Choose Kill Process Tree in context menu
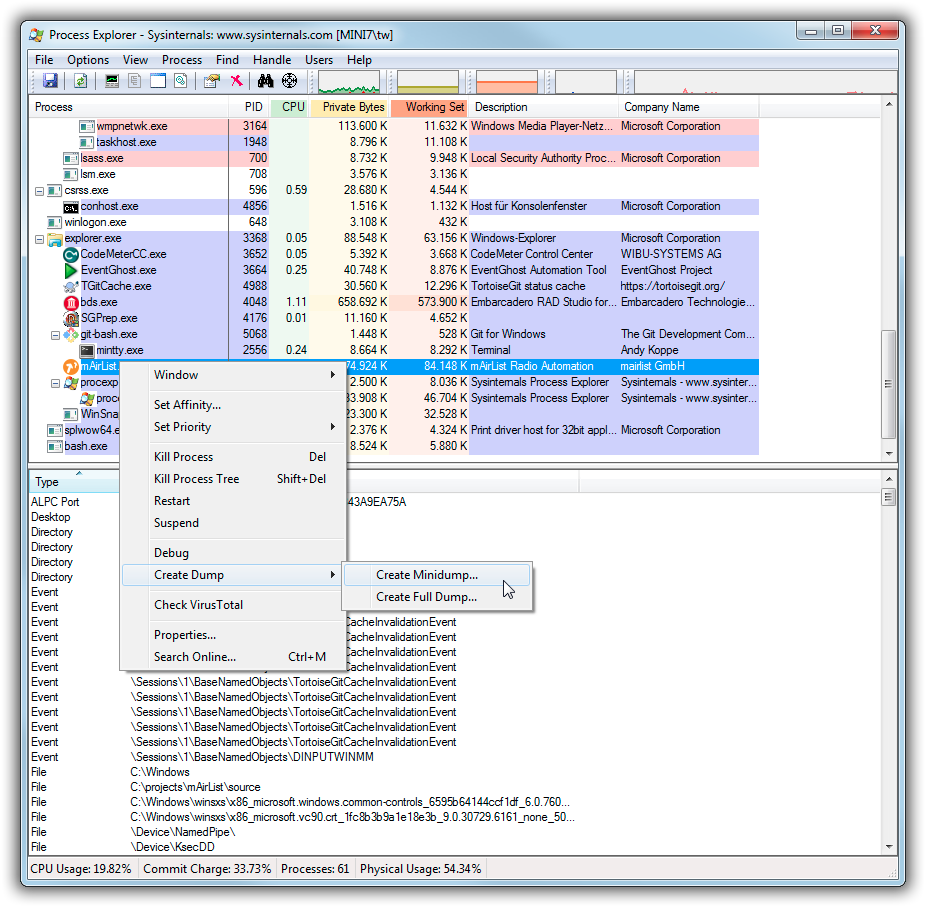The width and height of the screenshot is (926, 907). (x=197, y=479)
